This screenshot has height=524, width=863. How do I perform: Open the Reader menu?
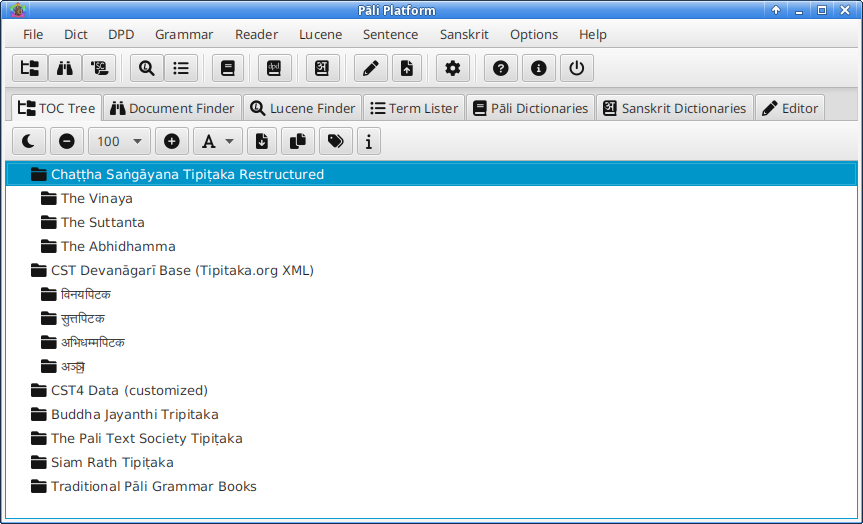point(256,34)
